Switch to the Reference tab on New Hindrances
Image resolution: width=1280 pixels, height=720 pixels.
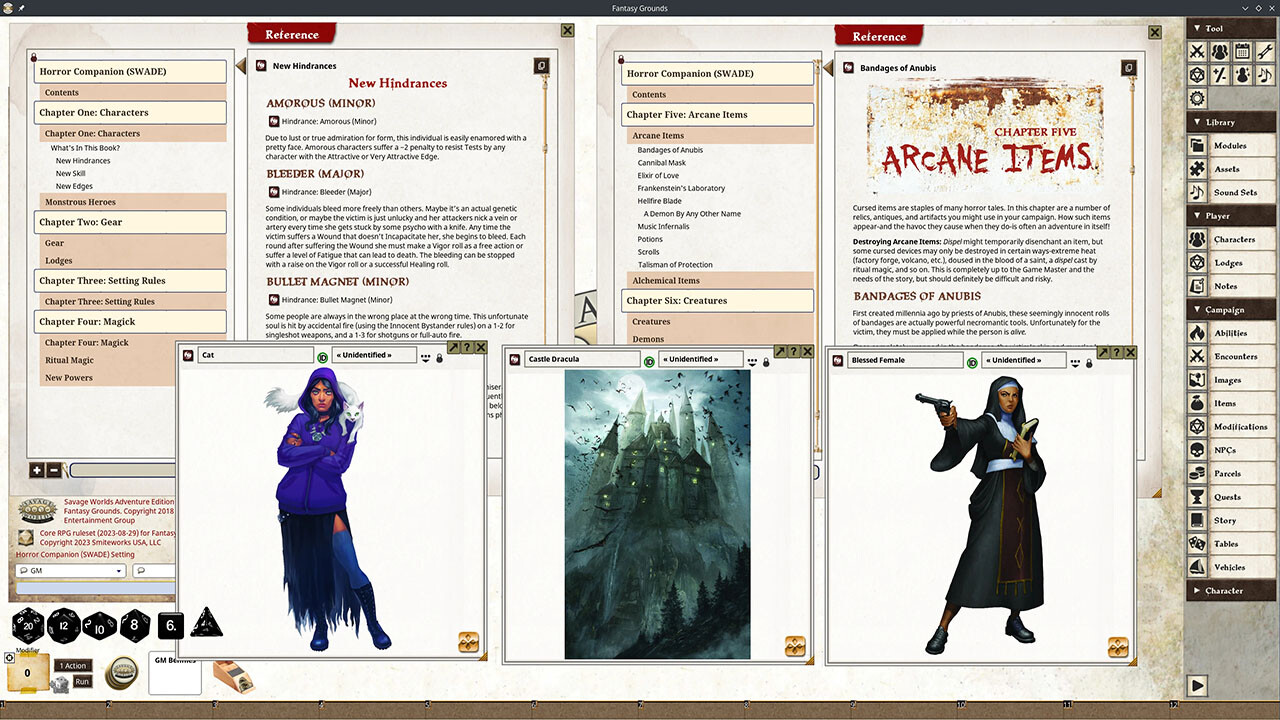pyautogui.click(x=291, y=33)
